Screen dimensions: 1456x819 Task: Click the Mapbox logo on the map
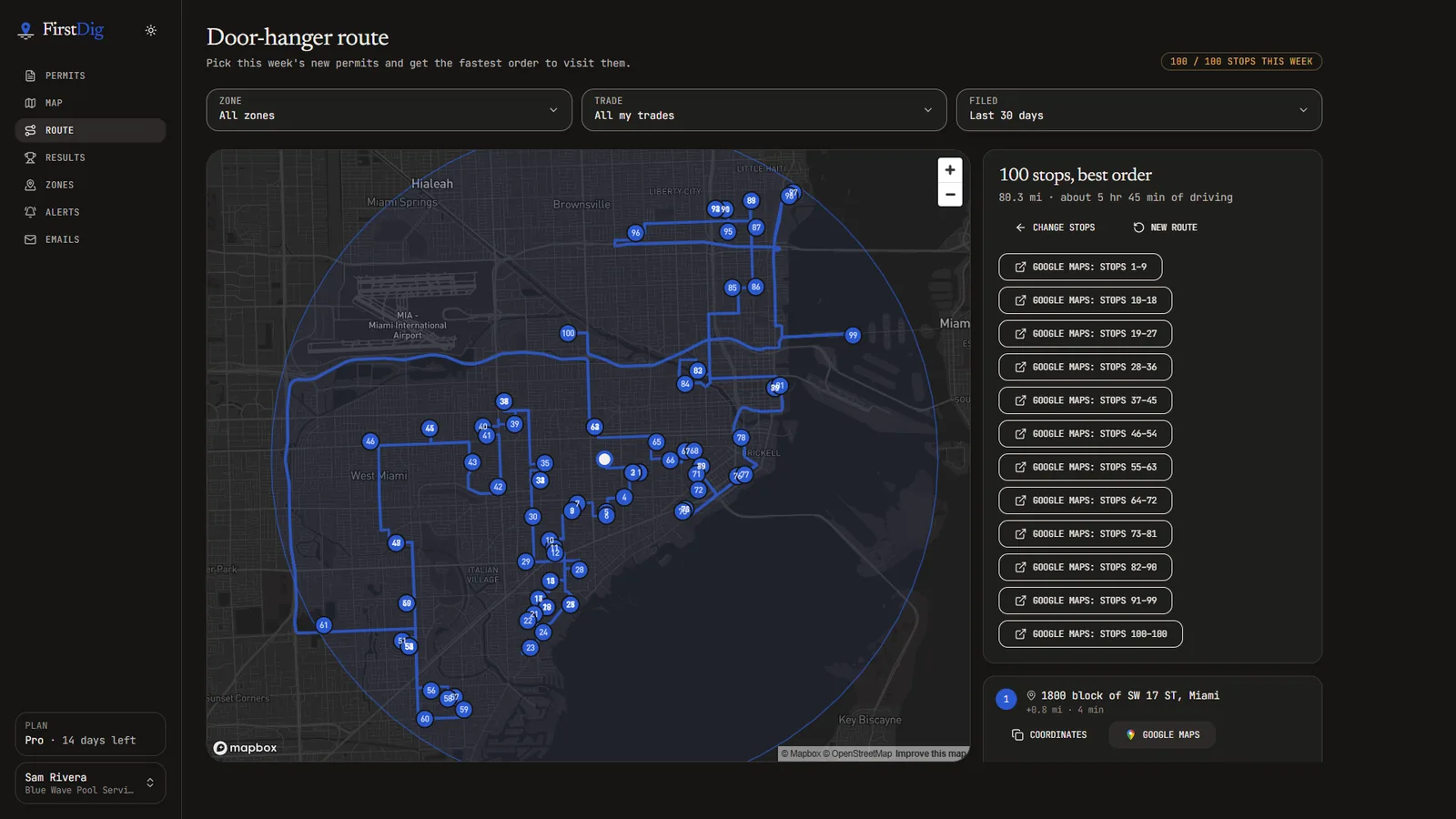(x=245, y=748)
